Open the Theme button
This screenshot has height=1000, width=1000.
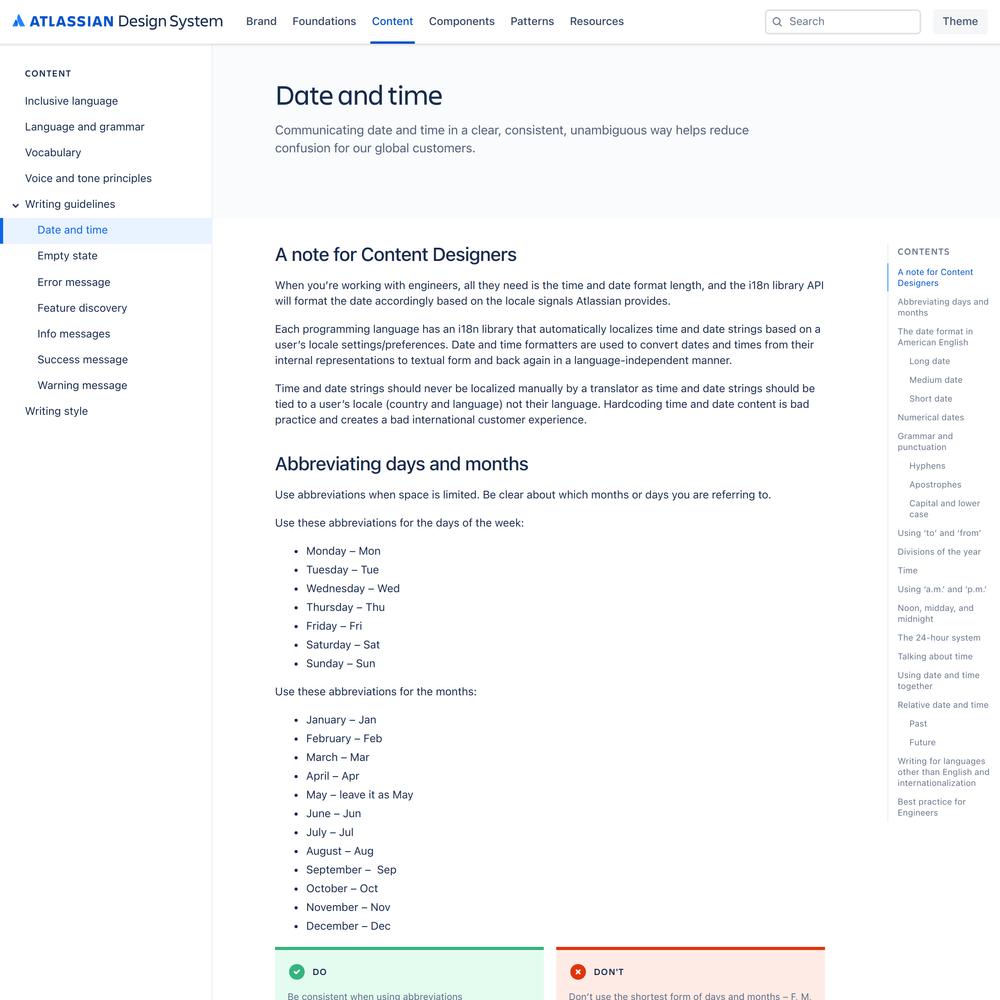tap(960, 22)
